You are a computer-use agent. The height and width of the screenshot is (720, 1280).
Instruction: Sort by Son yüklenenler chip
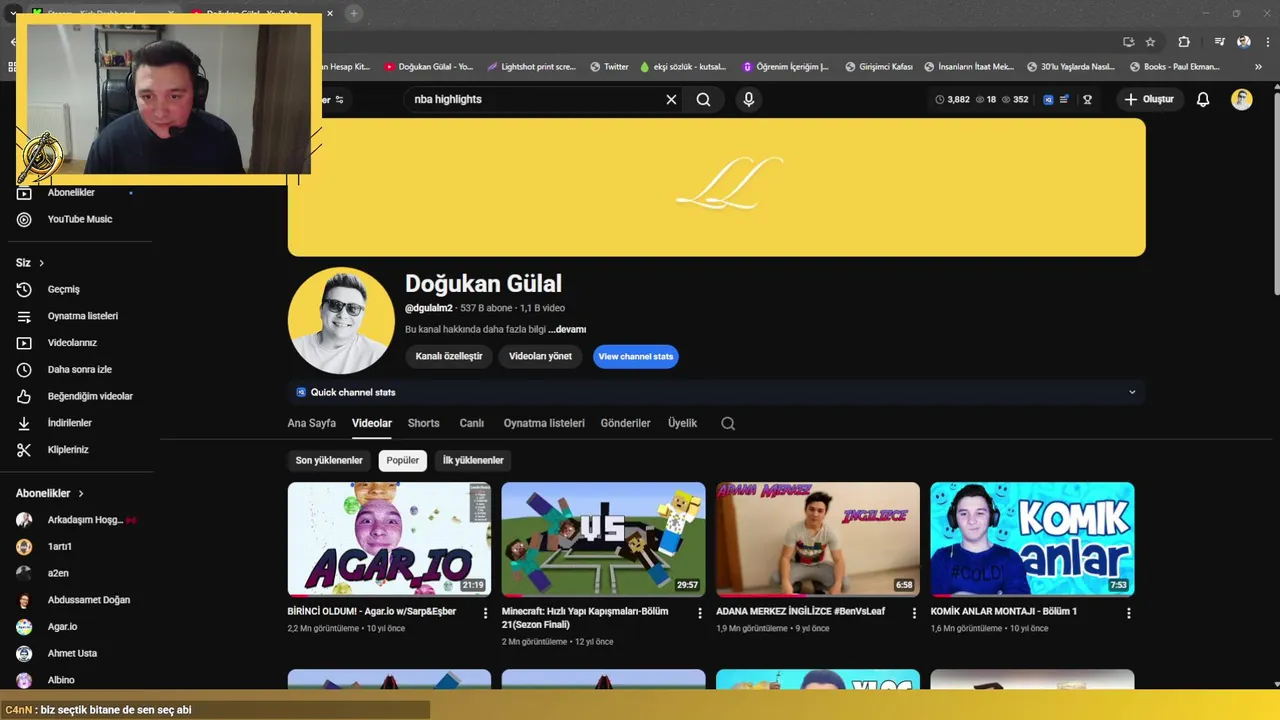pyautogui.click(x=329, y=460)
